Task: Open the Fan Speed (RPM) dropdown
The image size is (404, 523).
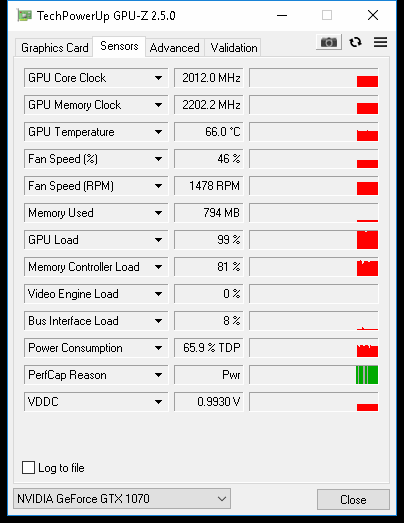Action: 96,186
